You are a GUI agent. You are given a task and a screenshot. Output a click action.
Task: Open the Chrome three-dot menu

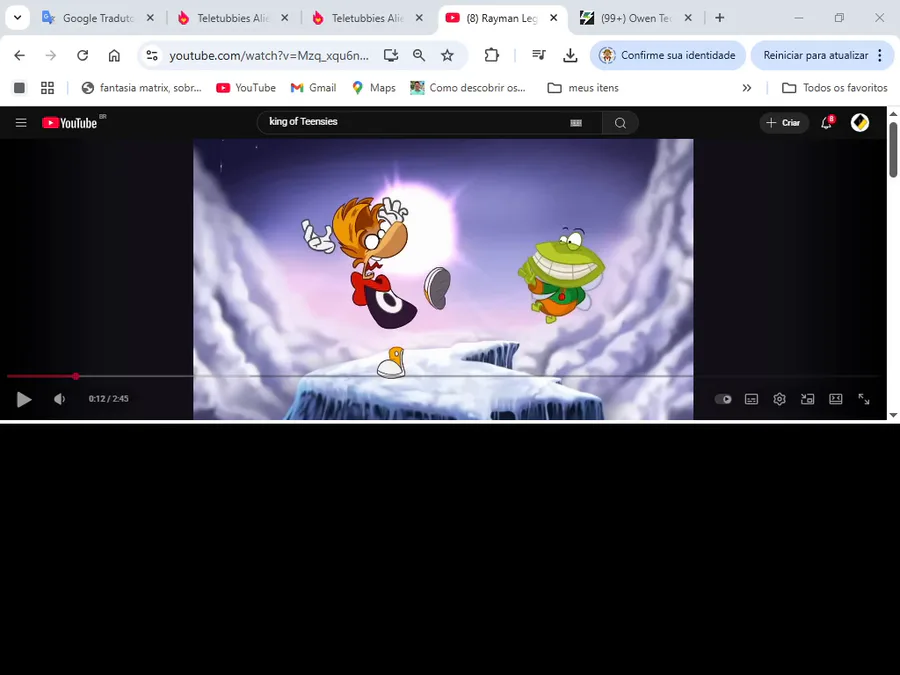(x=880, y=55)
